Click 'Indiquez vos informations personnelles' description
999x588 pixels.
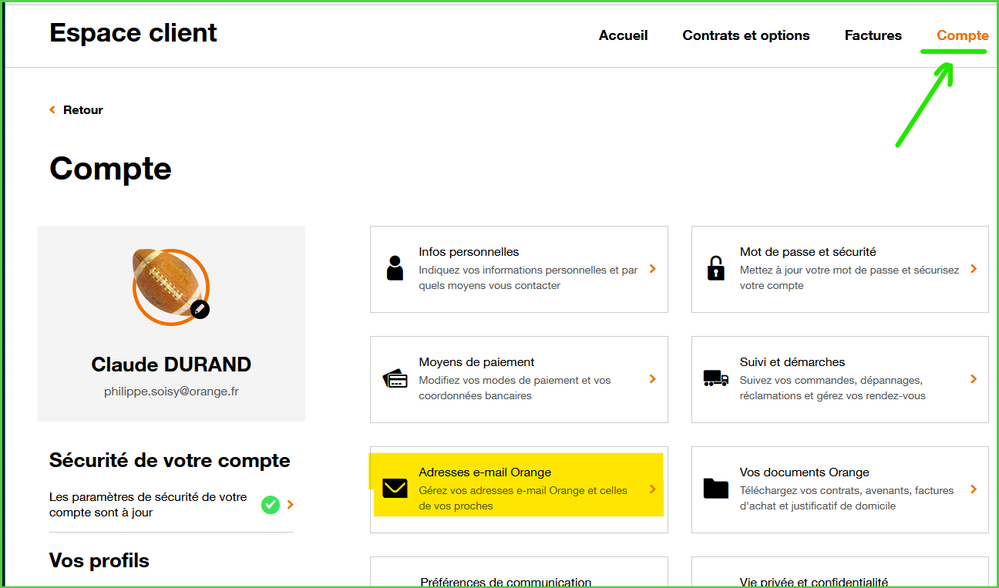(x=528, y=278)
